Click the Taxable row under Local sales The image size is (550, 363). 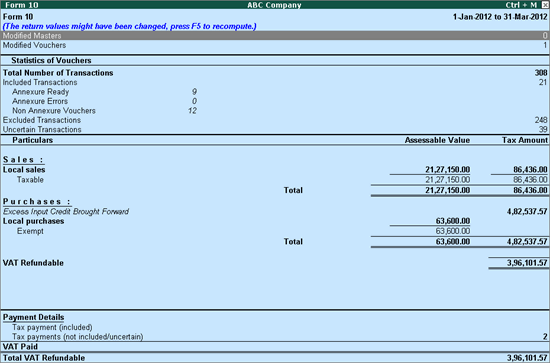pos(275,180)
